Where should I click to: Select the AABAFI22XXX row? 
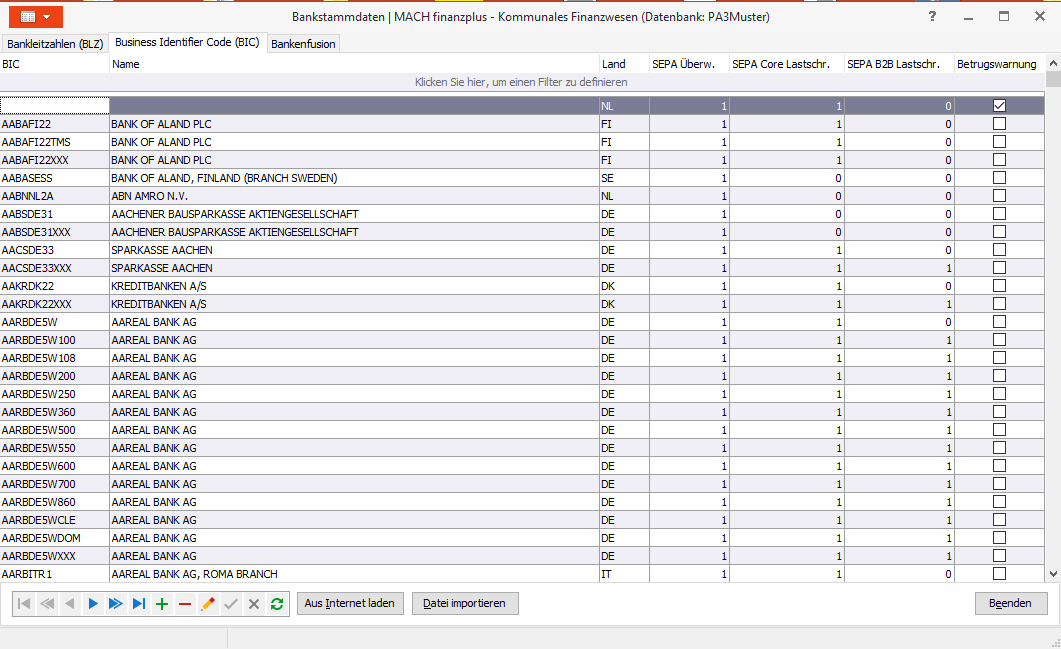pos(522,160)
